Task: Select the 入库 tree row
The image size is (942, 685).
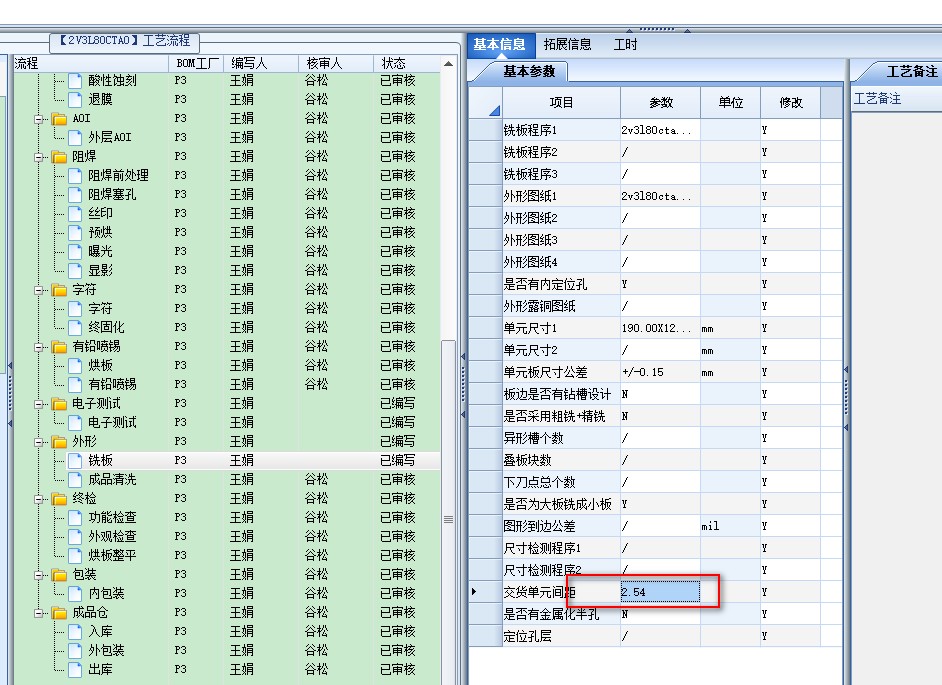Action: pos(226,632)
